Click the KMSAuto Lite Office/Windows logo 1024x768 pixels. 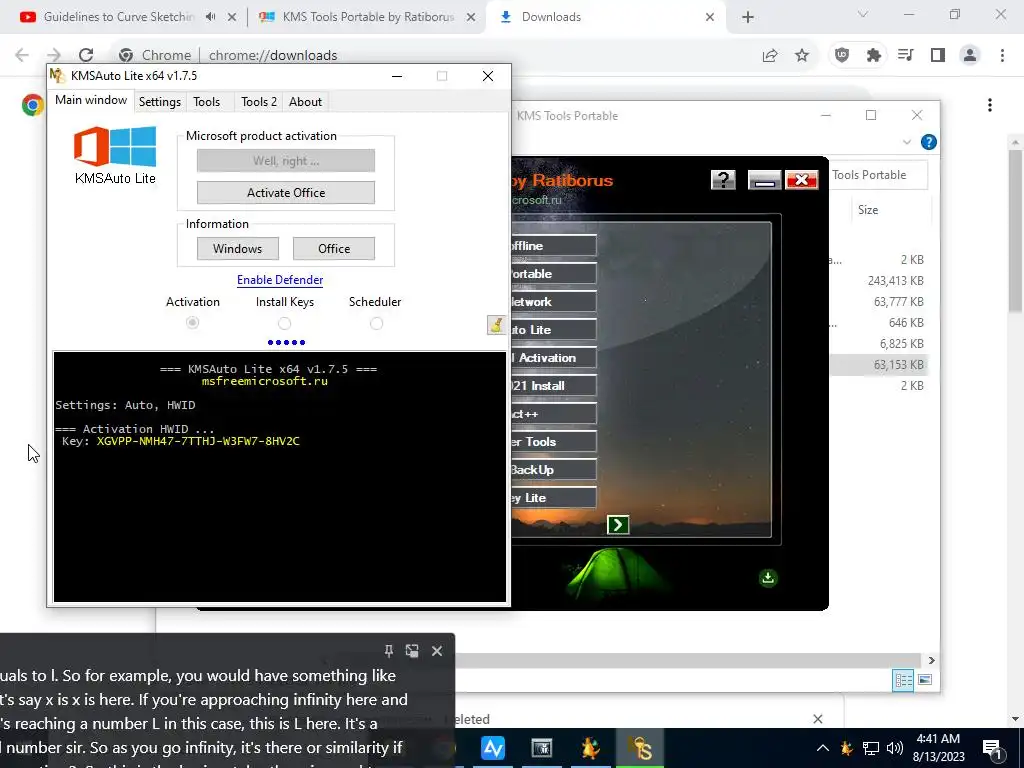[x=115, y=147]
